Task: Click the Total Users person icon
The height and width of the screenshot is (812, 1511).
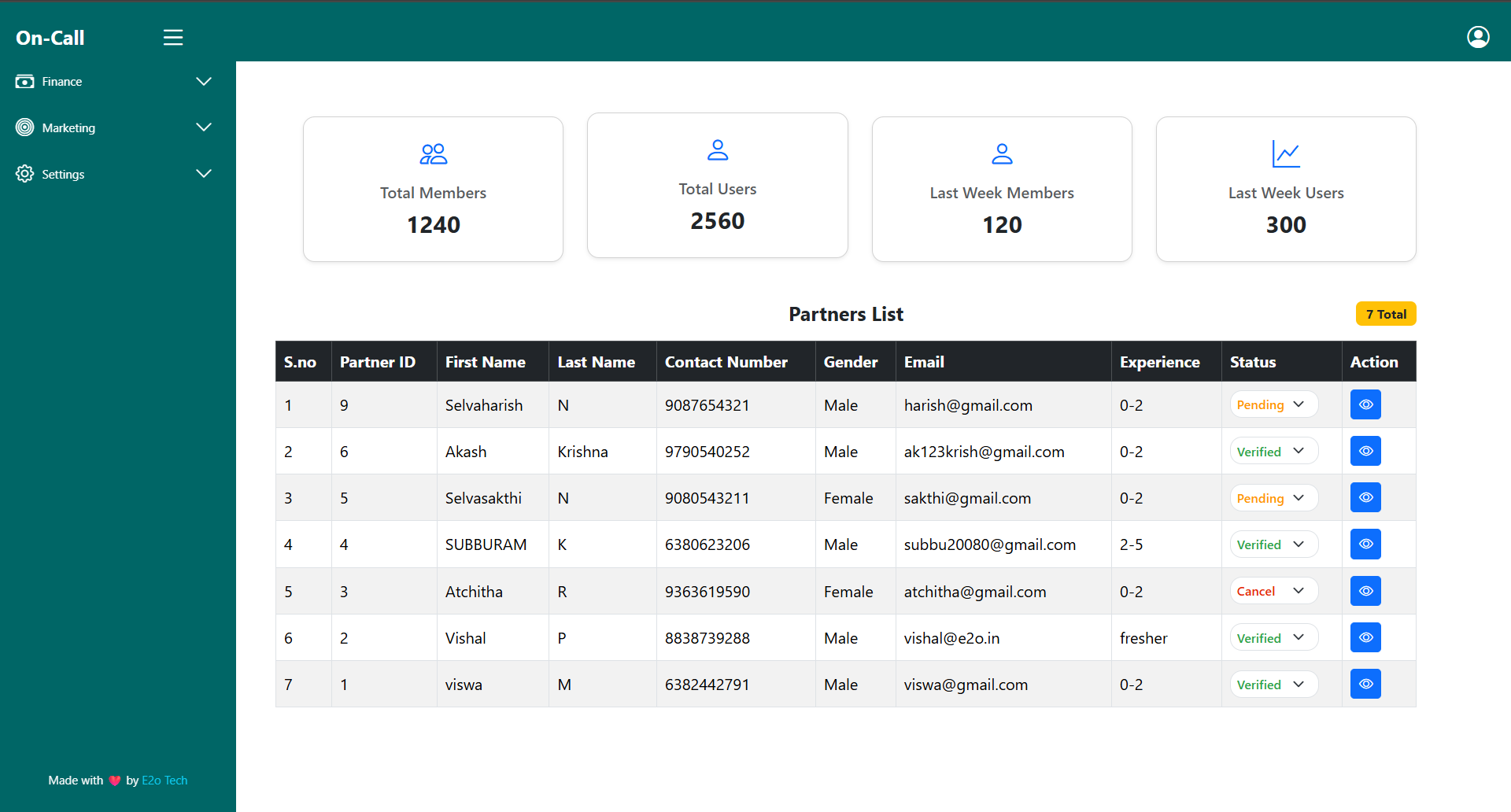Action: click(x=717, y=150)
